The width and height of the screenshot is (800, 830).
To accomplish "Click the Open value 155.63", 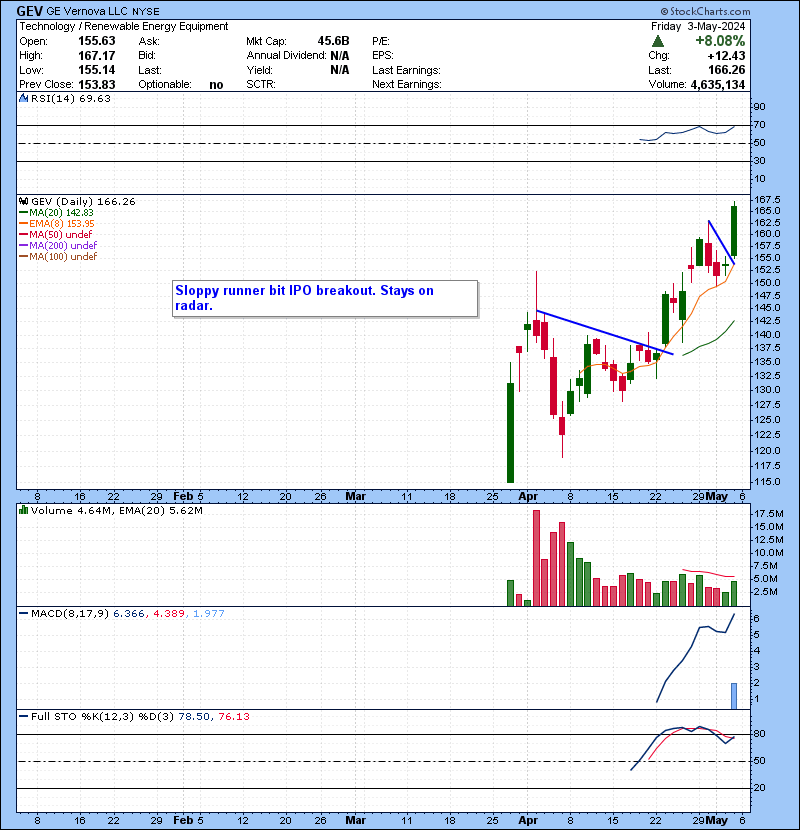I will click(x=97, y=41).
